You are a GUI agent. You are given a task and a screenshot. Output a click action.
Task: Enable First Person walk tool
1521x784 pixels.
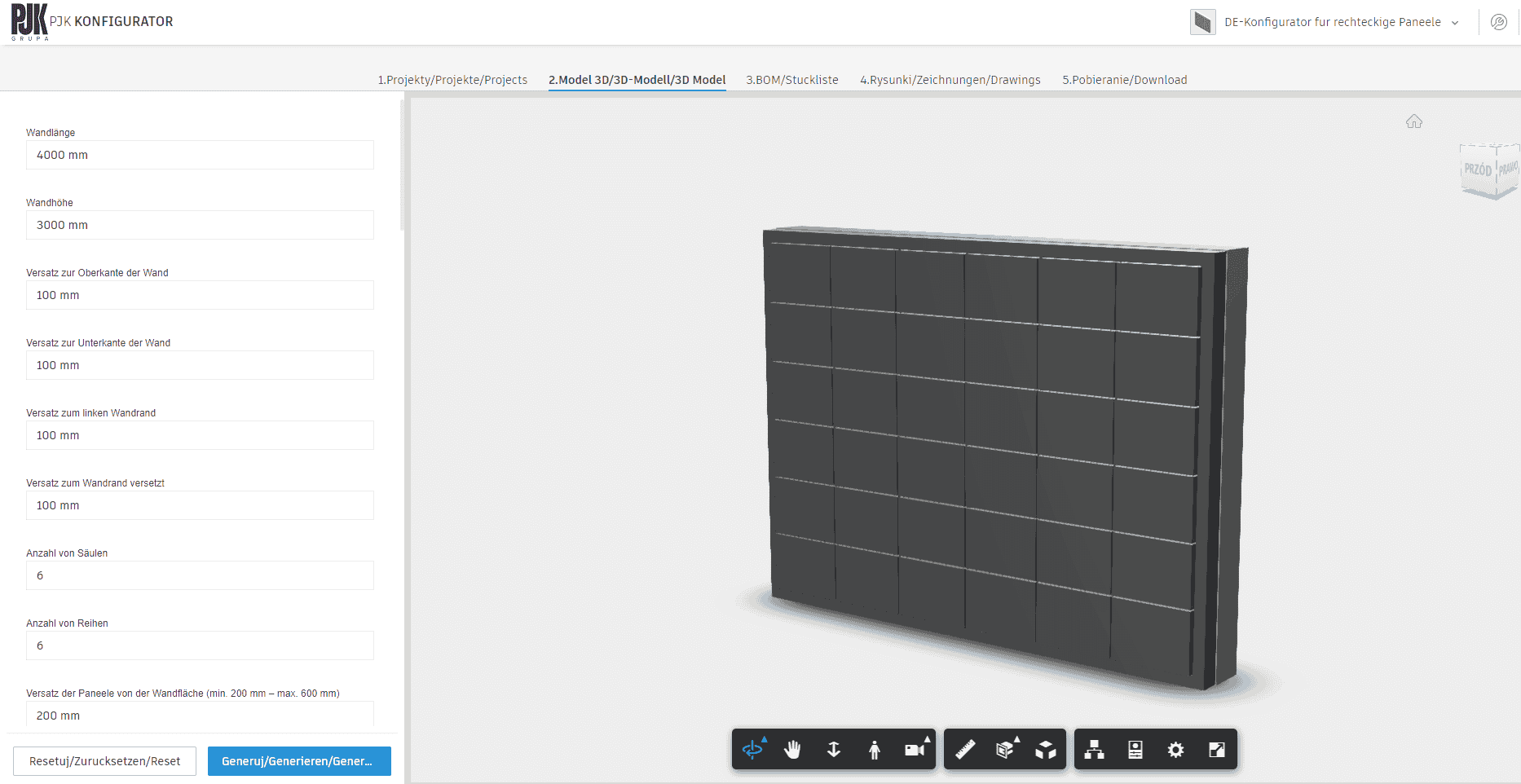874,749
